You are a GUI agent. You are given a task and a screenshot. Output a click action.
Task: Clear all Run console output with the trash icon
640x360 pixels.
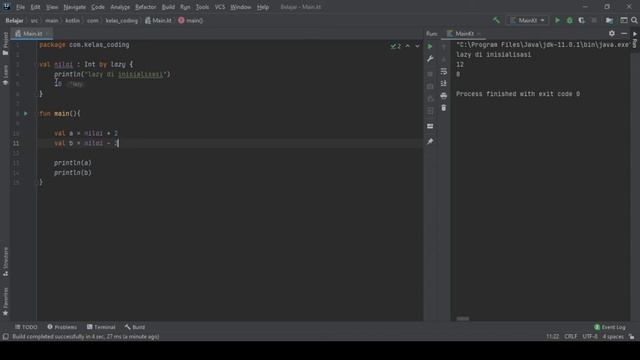444,108
